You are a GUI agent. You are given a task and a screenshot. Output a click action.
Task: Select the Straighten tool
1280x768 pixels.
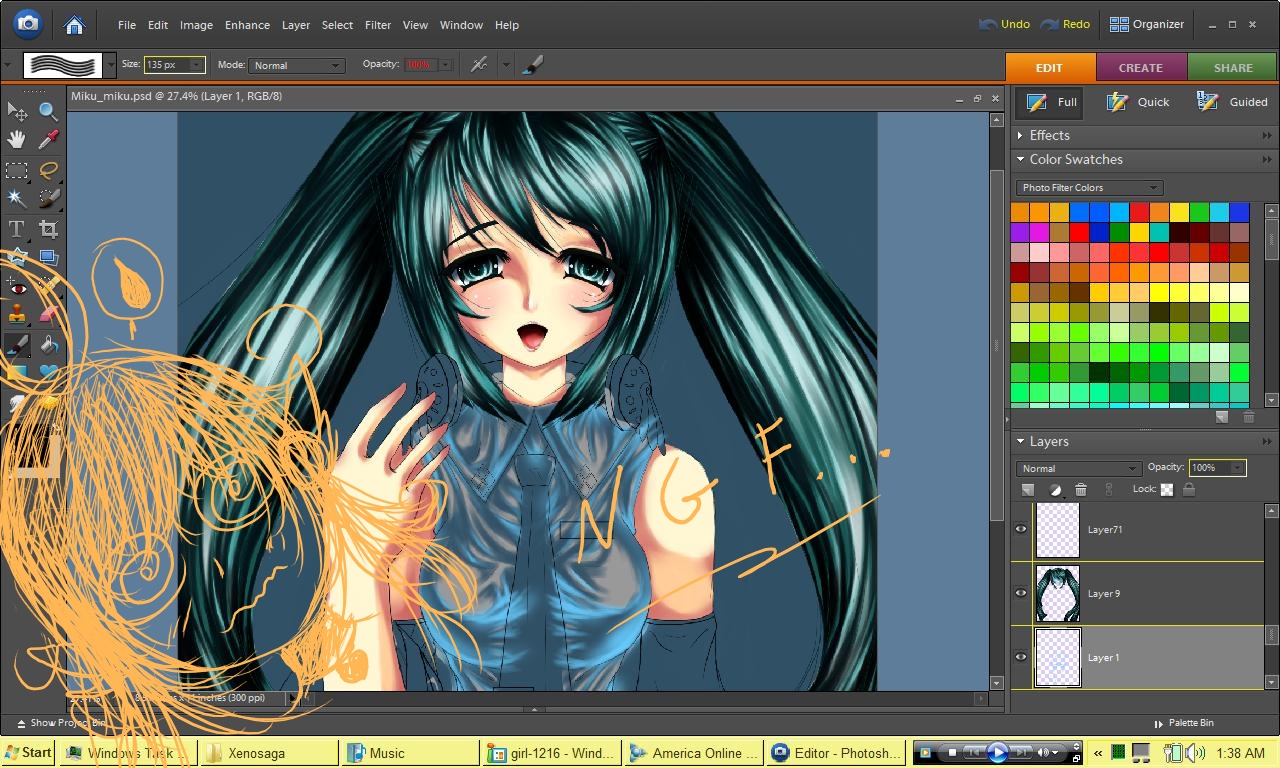point(48,258)
